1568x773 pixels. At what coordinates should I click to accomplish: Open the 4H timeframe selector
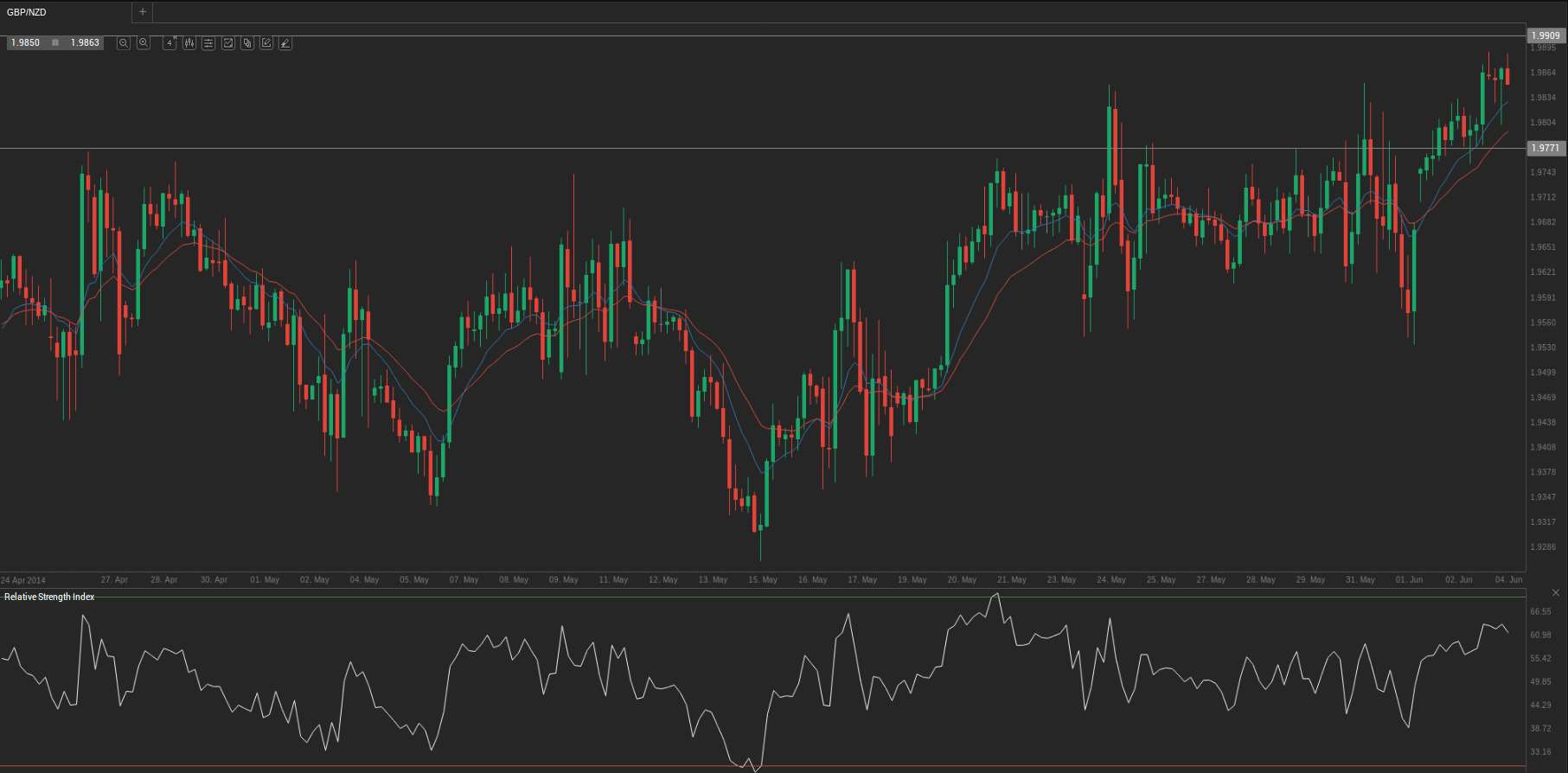point(170,43)
